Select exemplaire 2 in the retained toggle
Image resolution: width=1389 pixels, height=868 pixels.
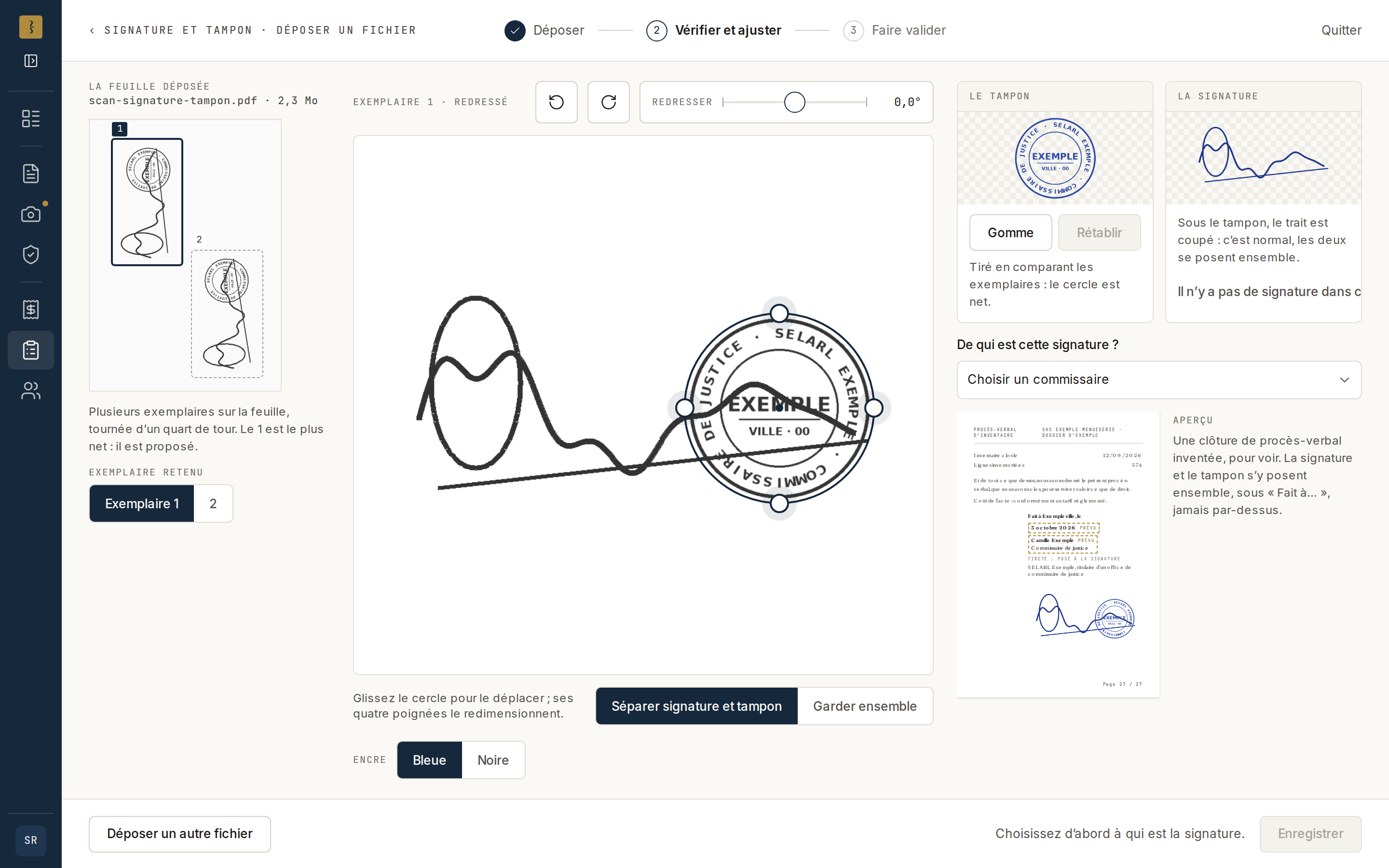point(213,503)
